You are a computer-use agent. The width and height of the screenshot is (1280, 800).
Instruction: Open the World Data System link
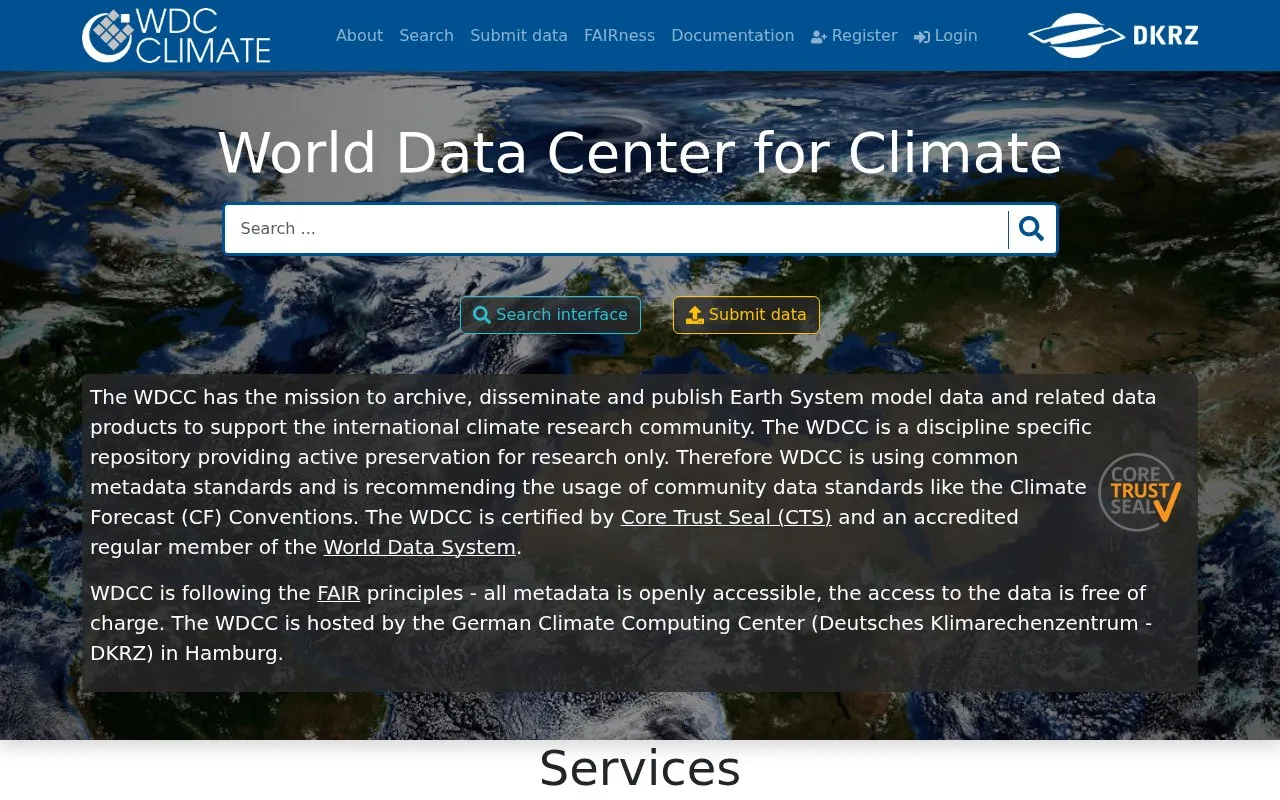point(420,547)
